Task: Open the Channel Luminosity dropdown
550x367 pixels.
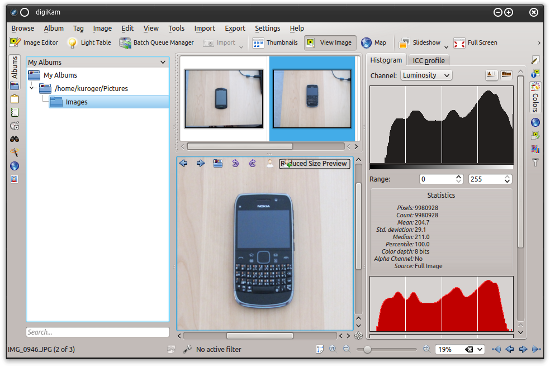Action: pos(427,75)
